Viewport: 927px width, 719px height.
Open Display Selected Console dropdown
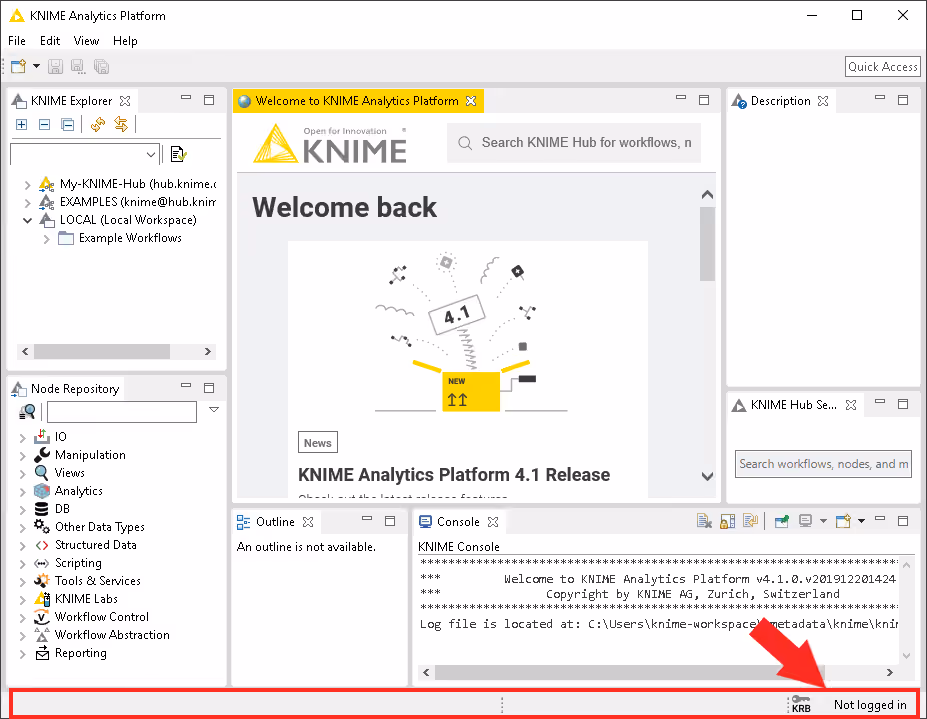(x=823, y=520)
